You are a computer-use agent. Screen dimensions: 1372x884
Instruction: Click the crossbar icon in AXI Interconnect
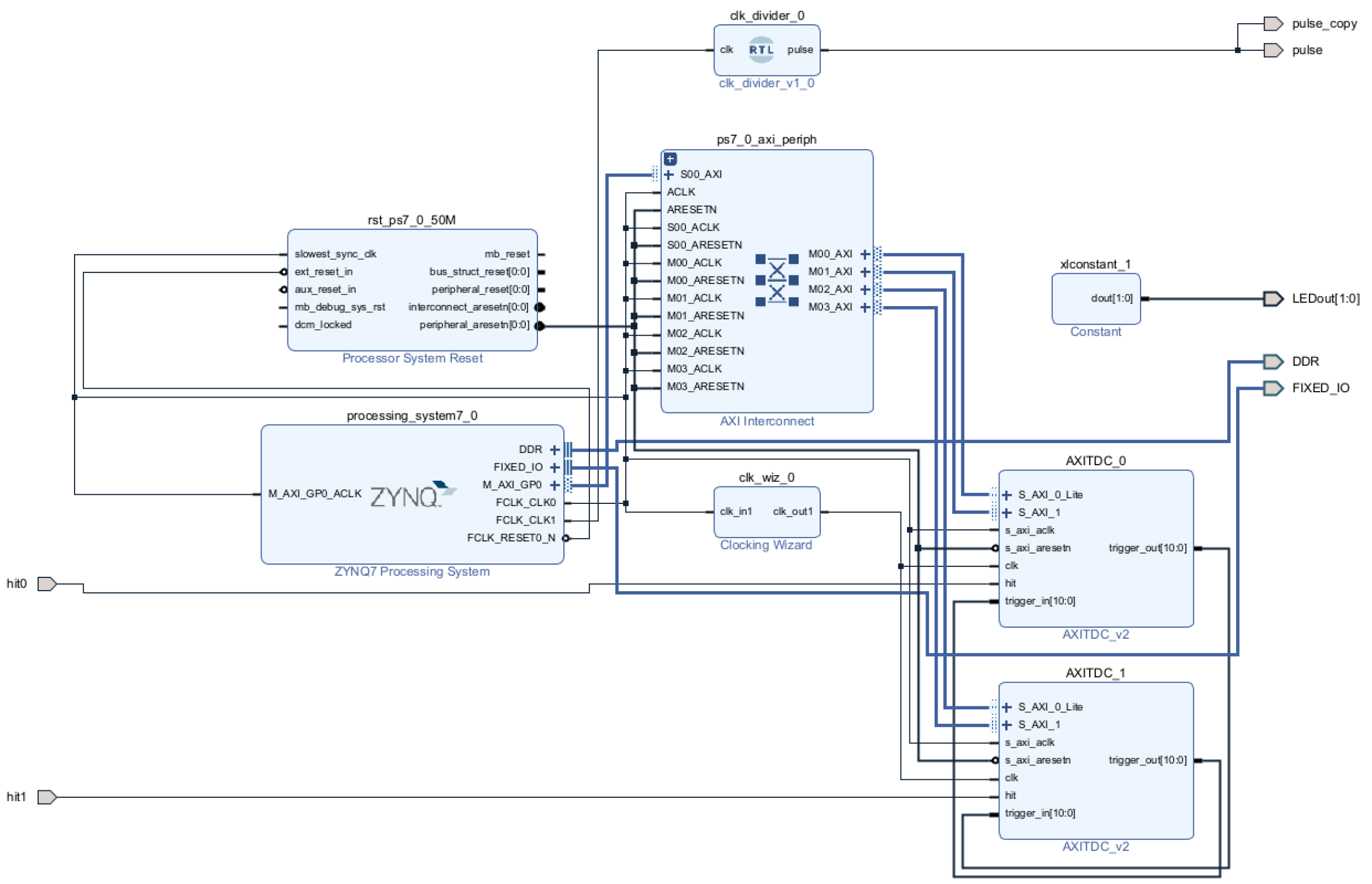pos(777,281)
